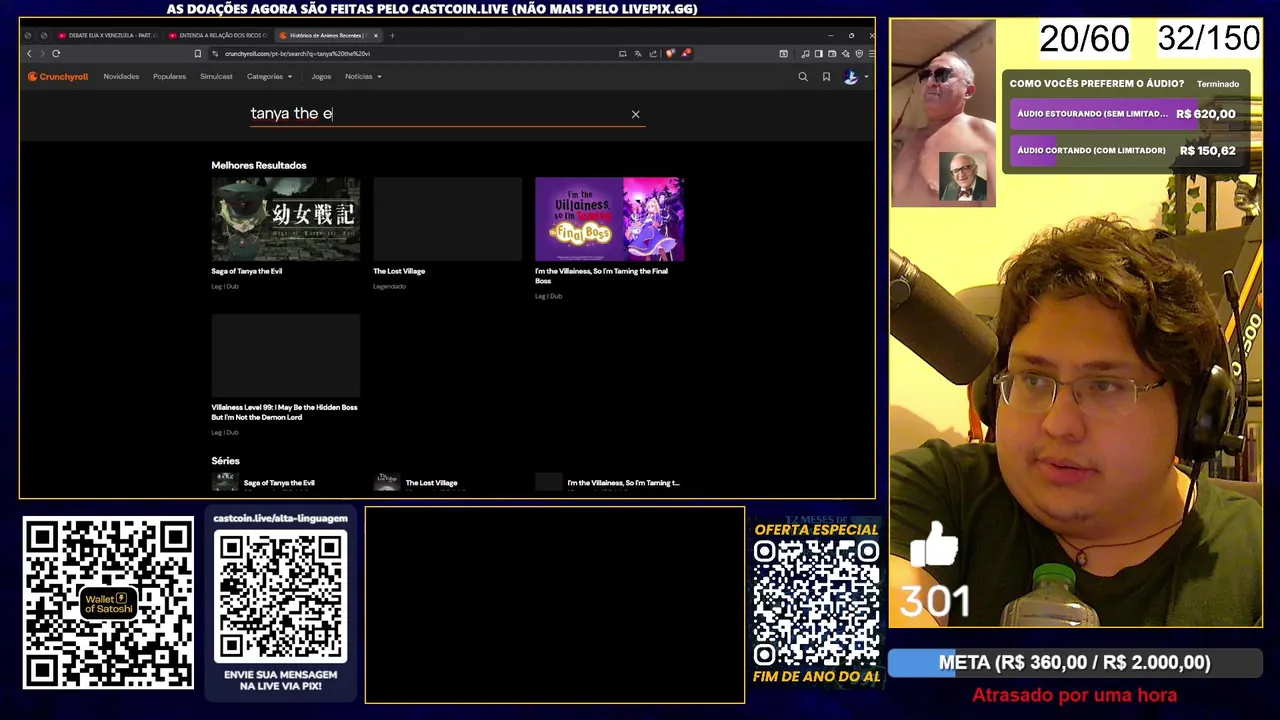
Task: Open the Brave Shields lion icon
Action: pos(670,53)
